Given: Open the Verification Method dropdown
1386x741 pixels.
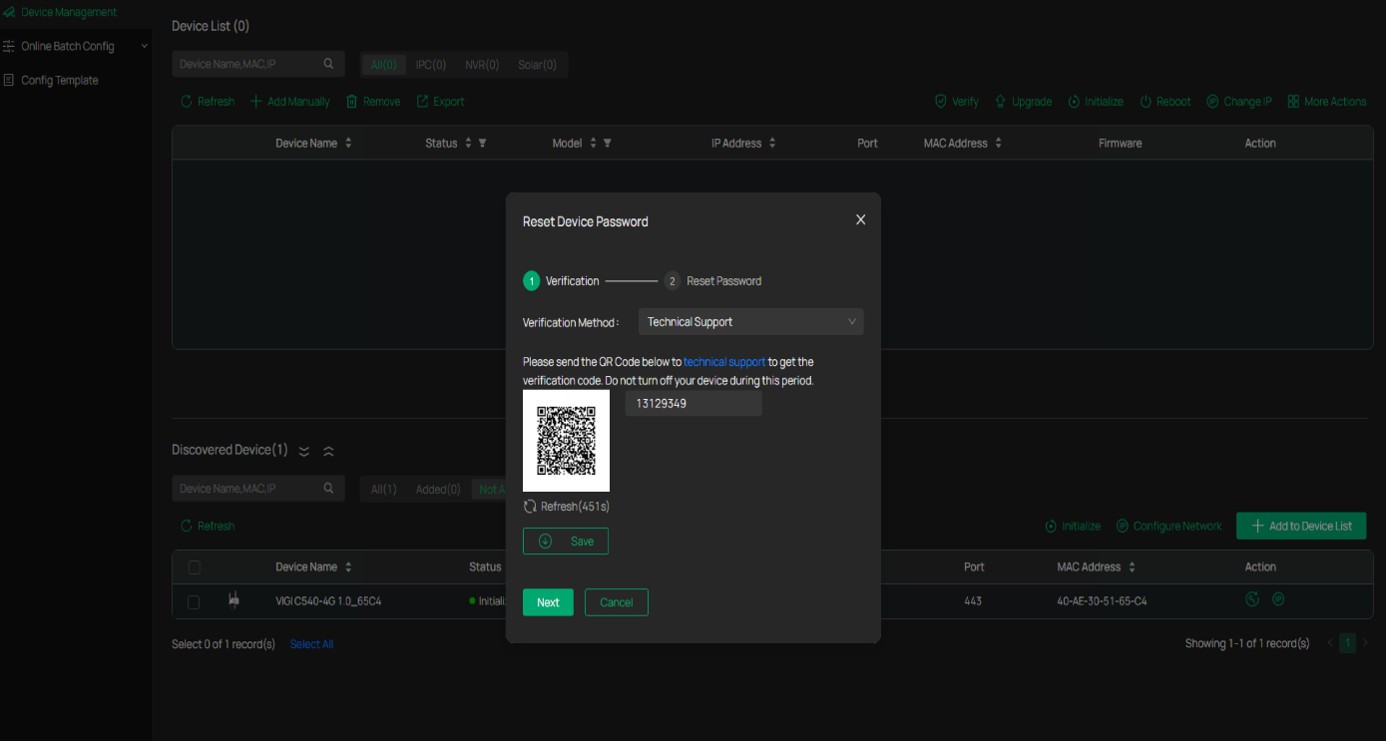Looking at the screenshot, I should (751, 322).
